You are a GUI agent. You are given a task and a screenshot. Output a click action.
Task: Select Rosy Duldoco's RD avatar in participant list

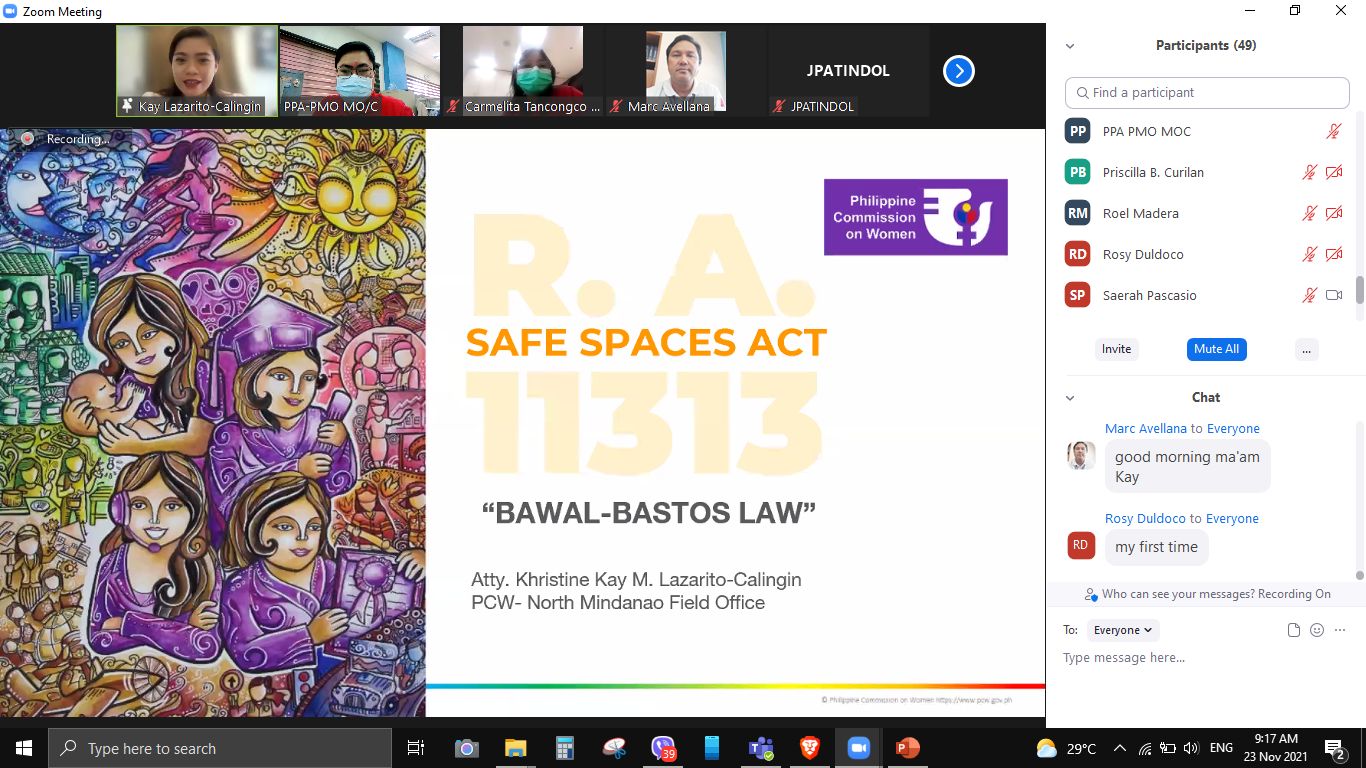click(x=1077, y=254)
